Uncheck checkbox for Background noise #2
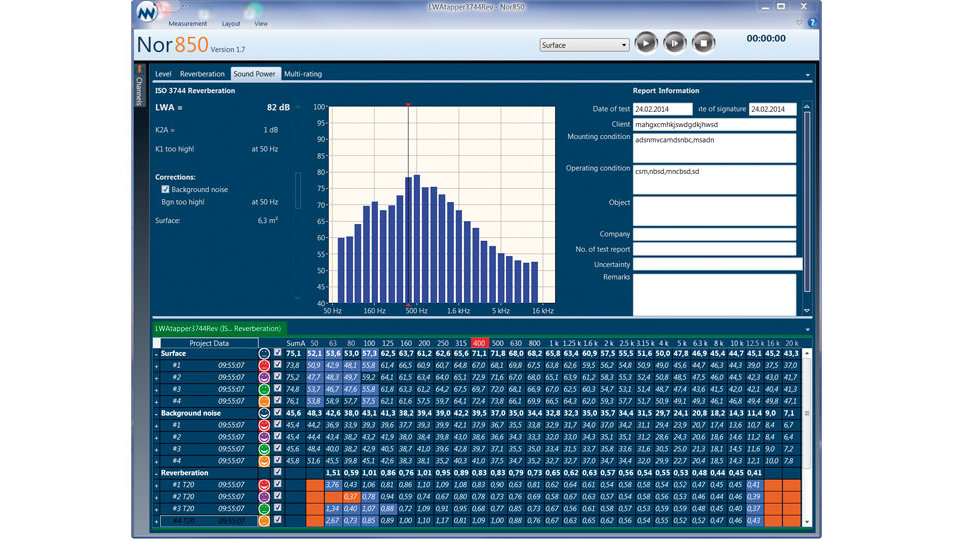 278,436
